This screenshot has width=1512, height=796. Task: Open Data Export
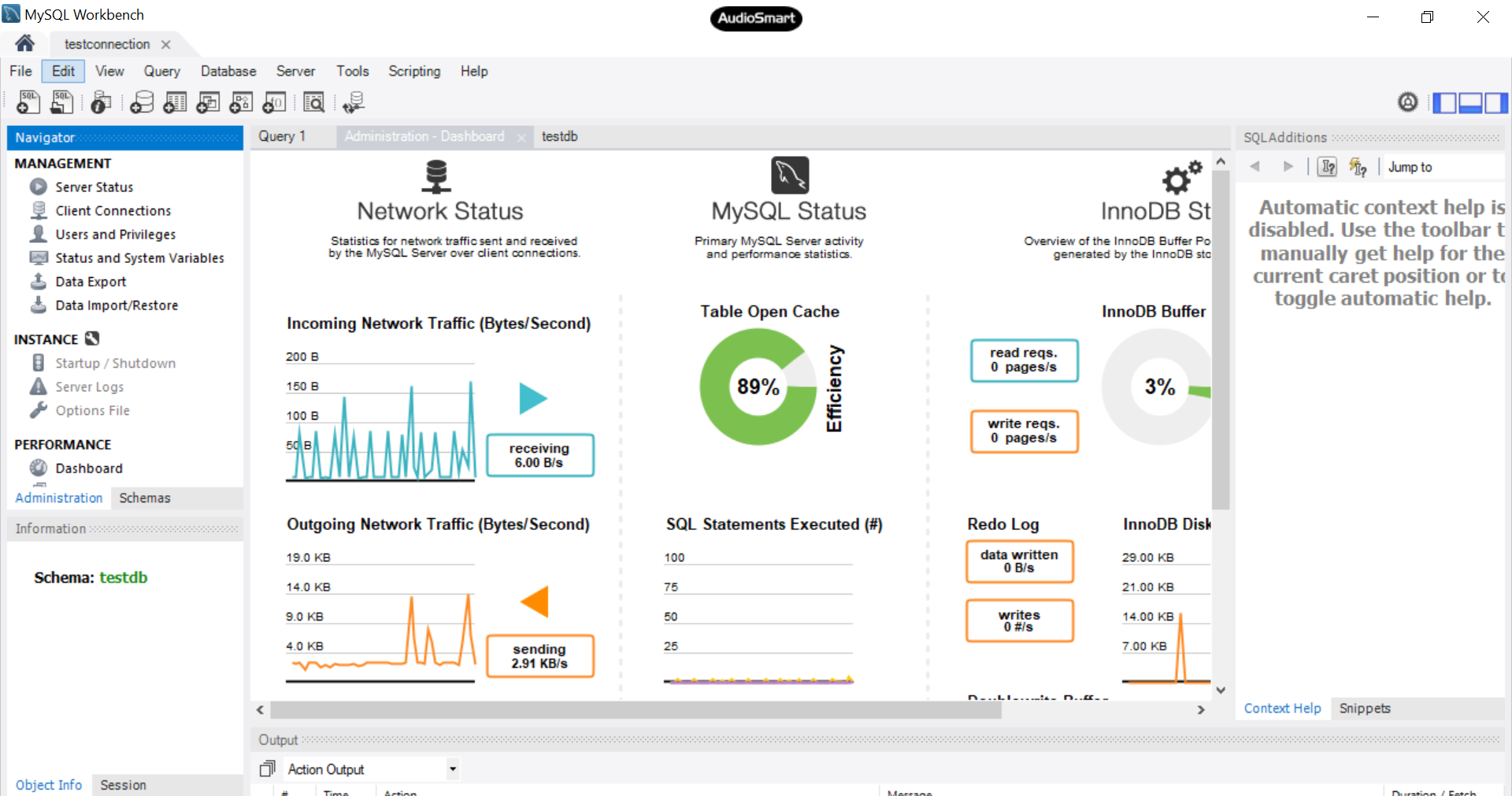pos(91,282)
